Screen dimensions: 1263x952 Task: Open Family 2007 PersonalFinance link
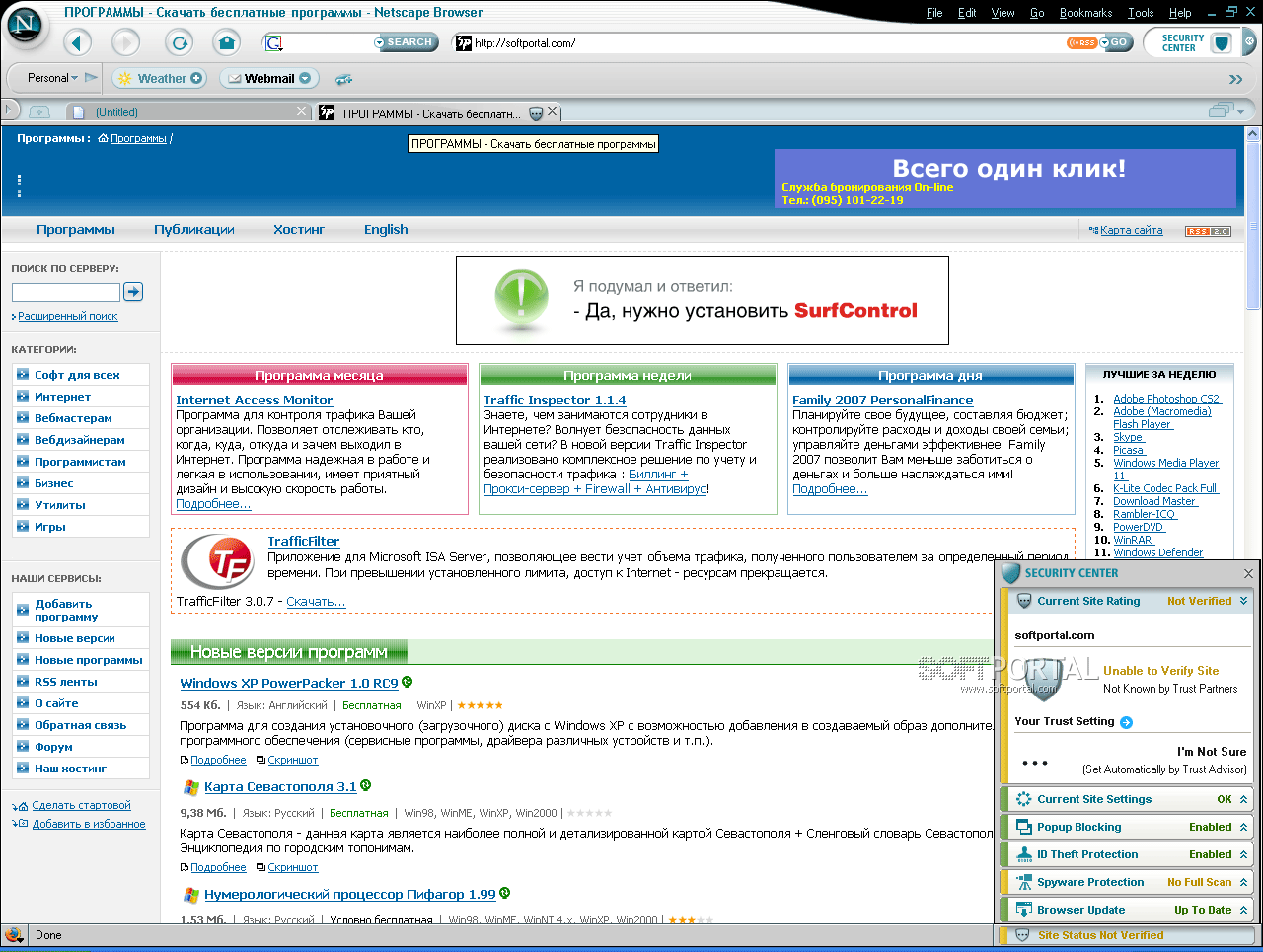[x=882, y=400]
